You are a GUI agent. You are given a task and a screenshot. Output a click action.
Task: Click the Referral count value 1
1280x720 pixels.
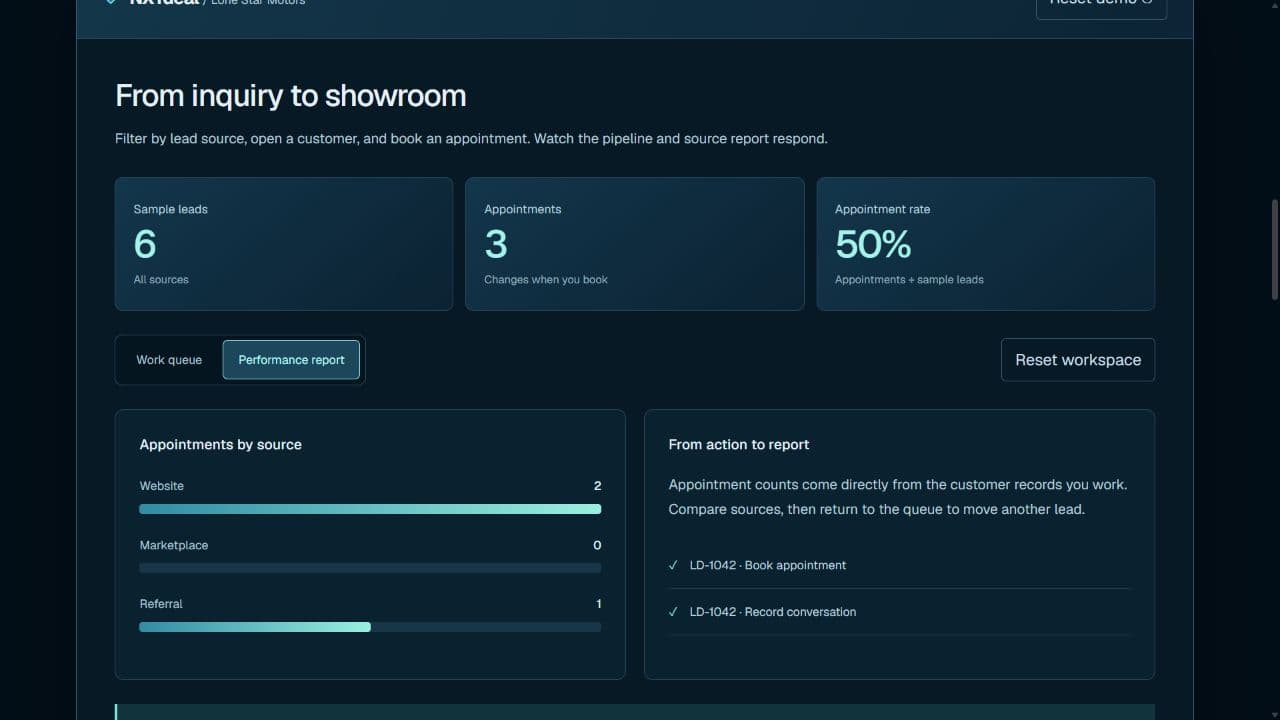click(599, 604)
